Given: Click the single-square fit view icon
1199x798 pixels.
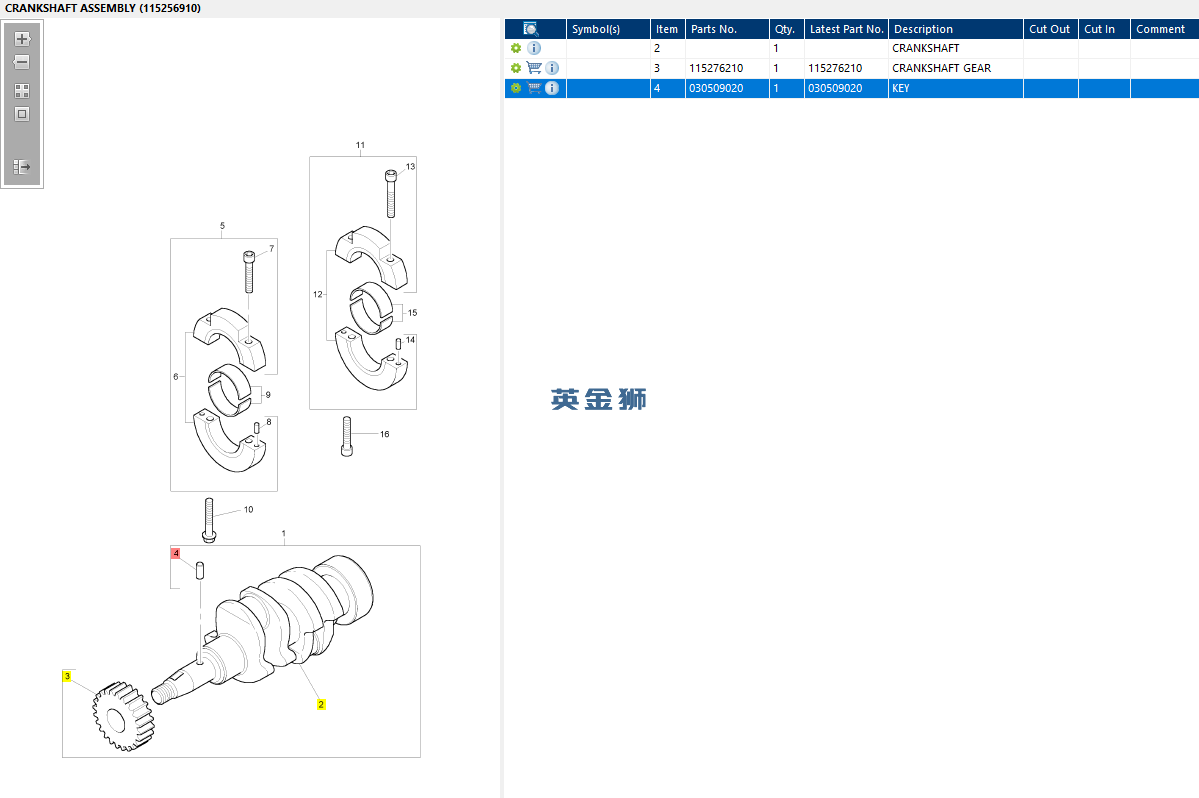Looking at the screenshot, I should [22, 114].
